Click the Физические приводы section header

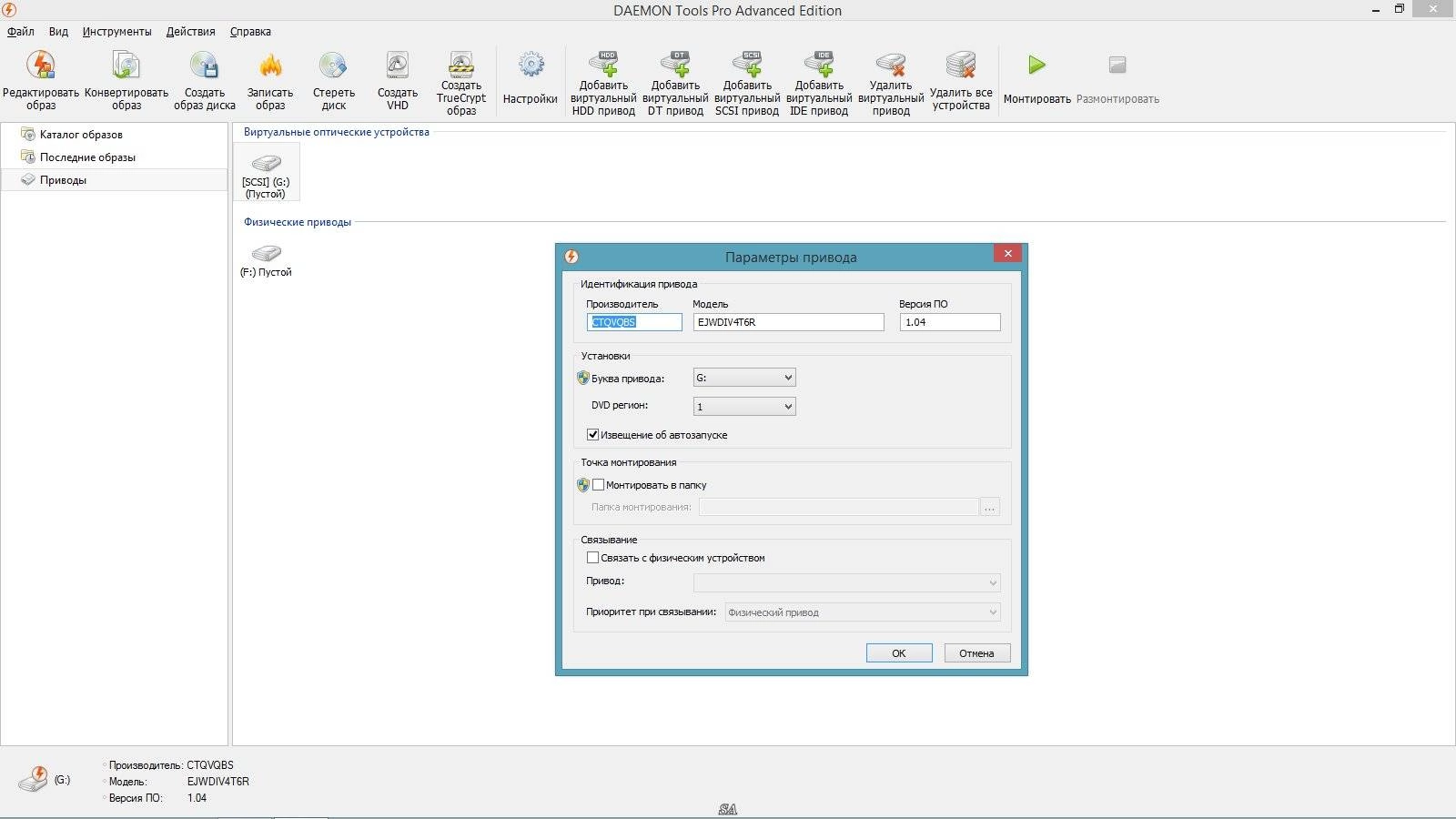(x=297, y=222)
